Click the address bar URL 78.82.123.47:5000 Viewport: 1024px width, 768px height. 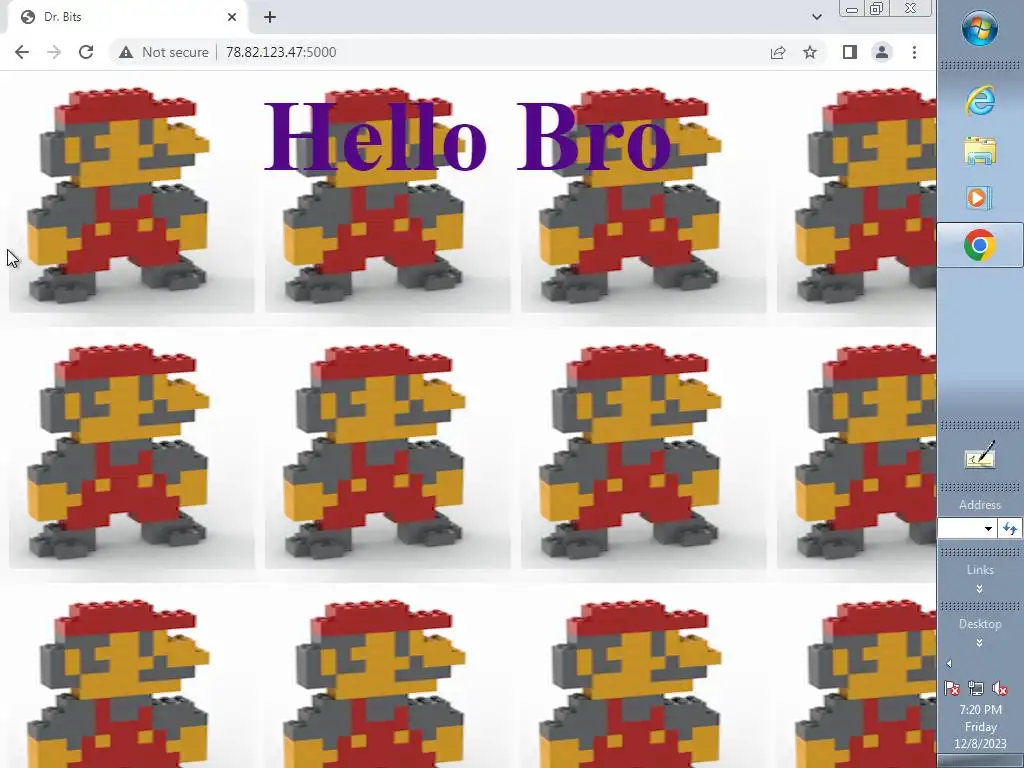[x=281, y=52]
